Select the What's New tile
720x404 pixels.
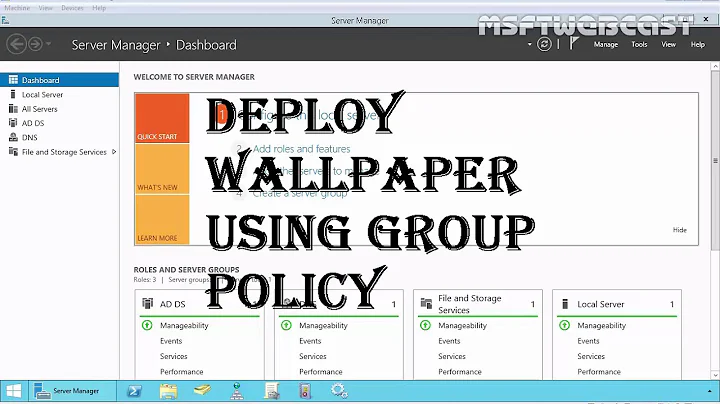click(161, 169)
